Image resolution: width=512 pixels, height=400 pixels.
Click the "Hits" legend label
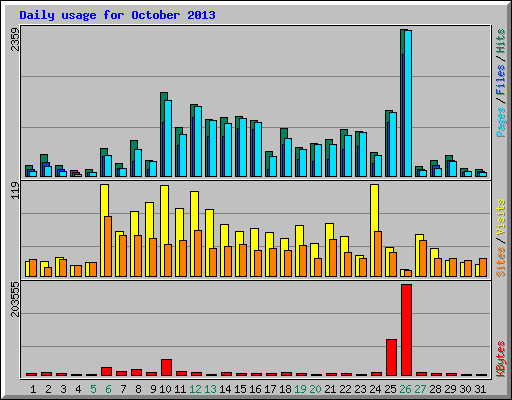coord(501,41)
